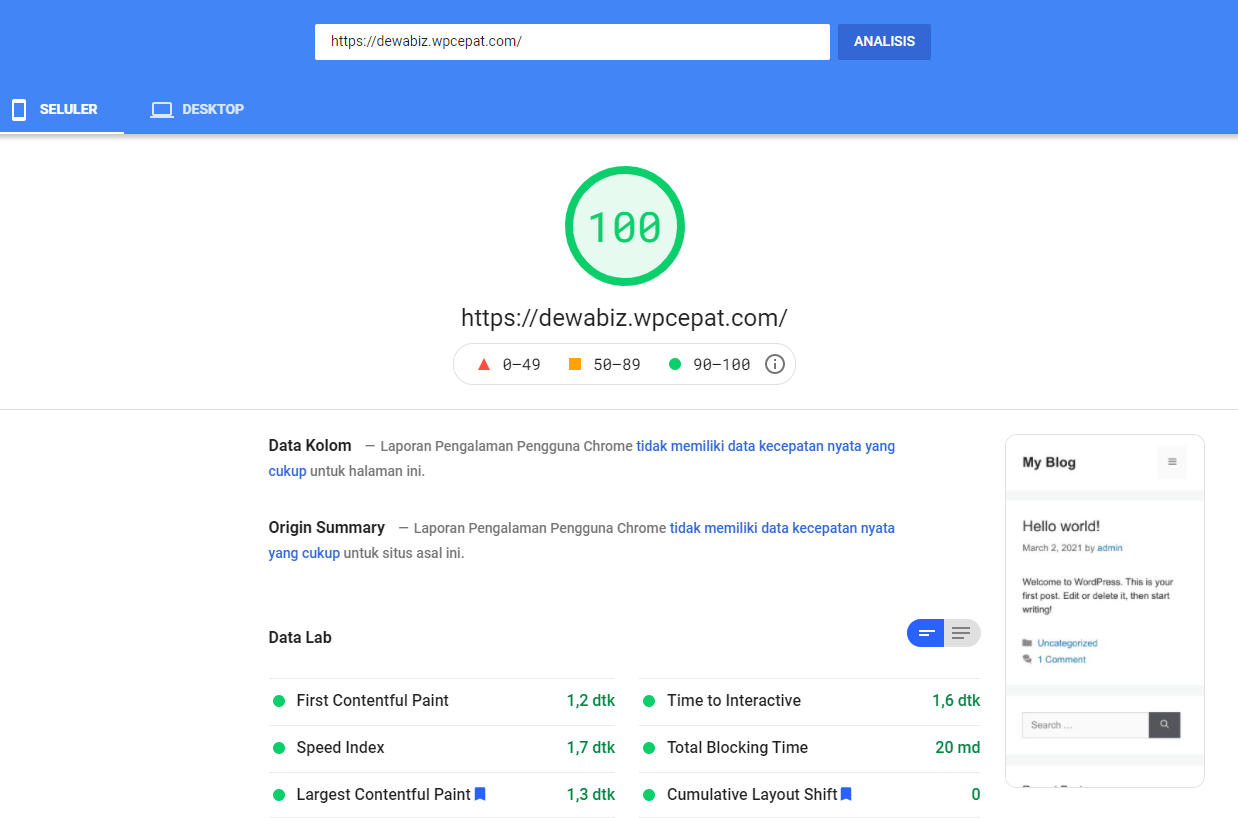The height and width of the screenshot is (818, 1238).
Task: Open the Seluler tab
Action: coord(62,109)
